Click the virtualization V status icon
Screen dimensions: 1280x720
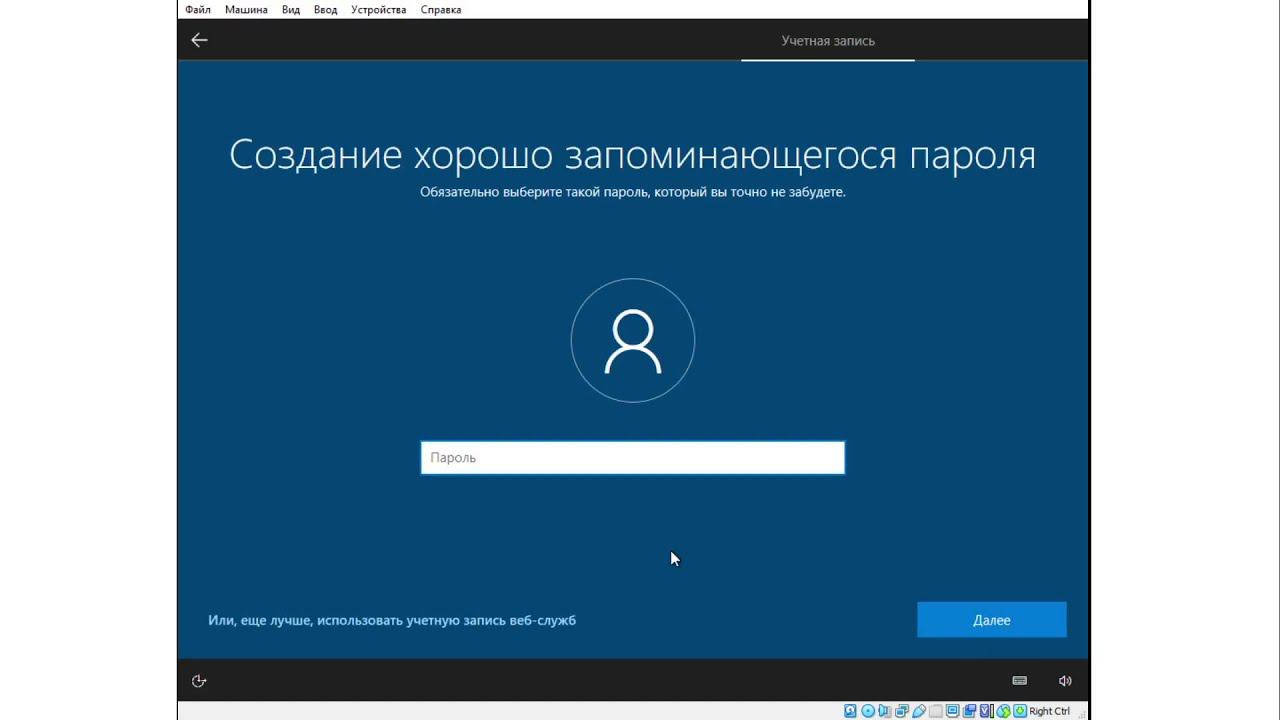986,711
